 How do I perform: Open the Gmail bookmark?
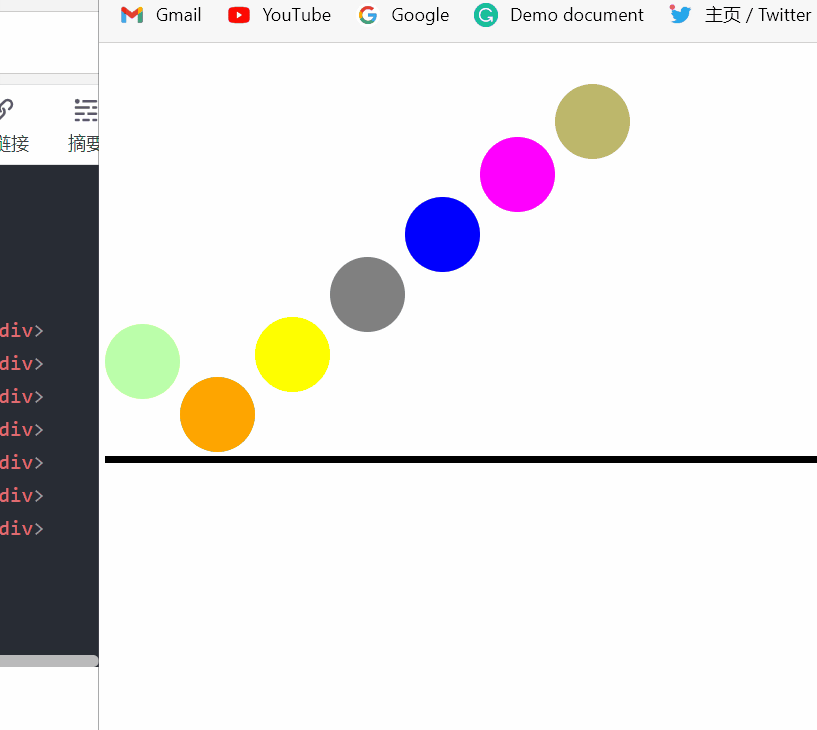point(160,15)
